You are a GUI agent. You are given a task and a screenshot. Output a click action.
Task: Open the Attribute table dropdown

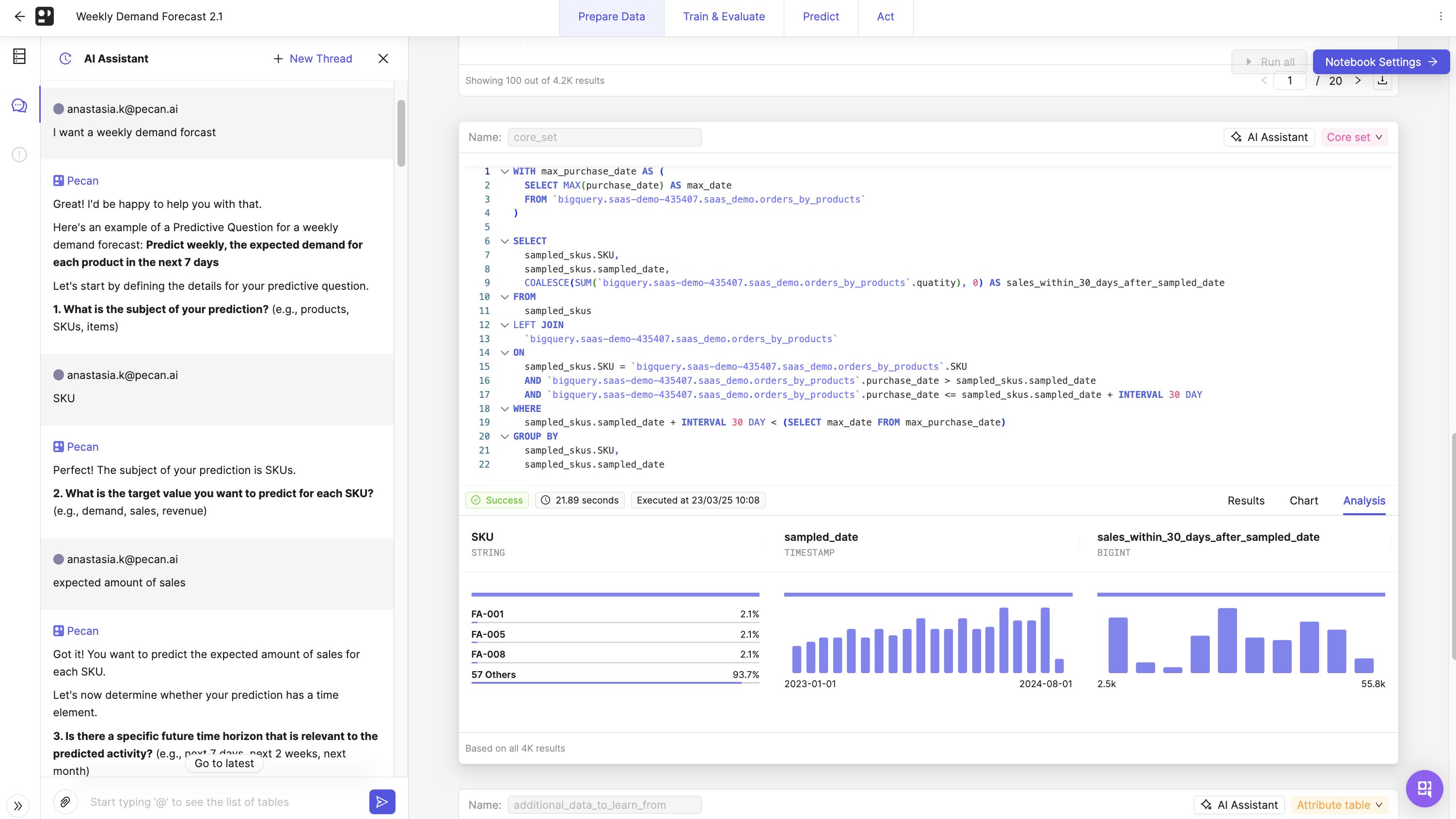pyautogui.click(x=1339, y=804)
